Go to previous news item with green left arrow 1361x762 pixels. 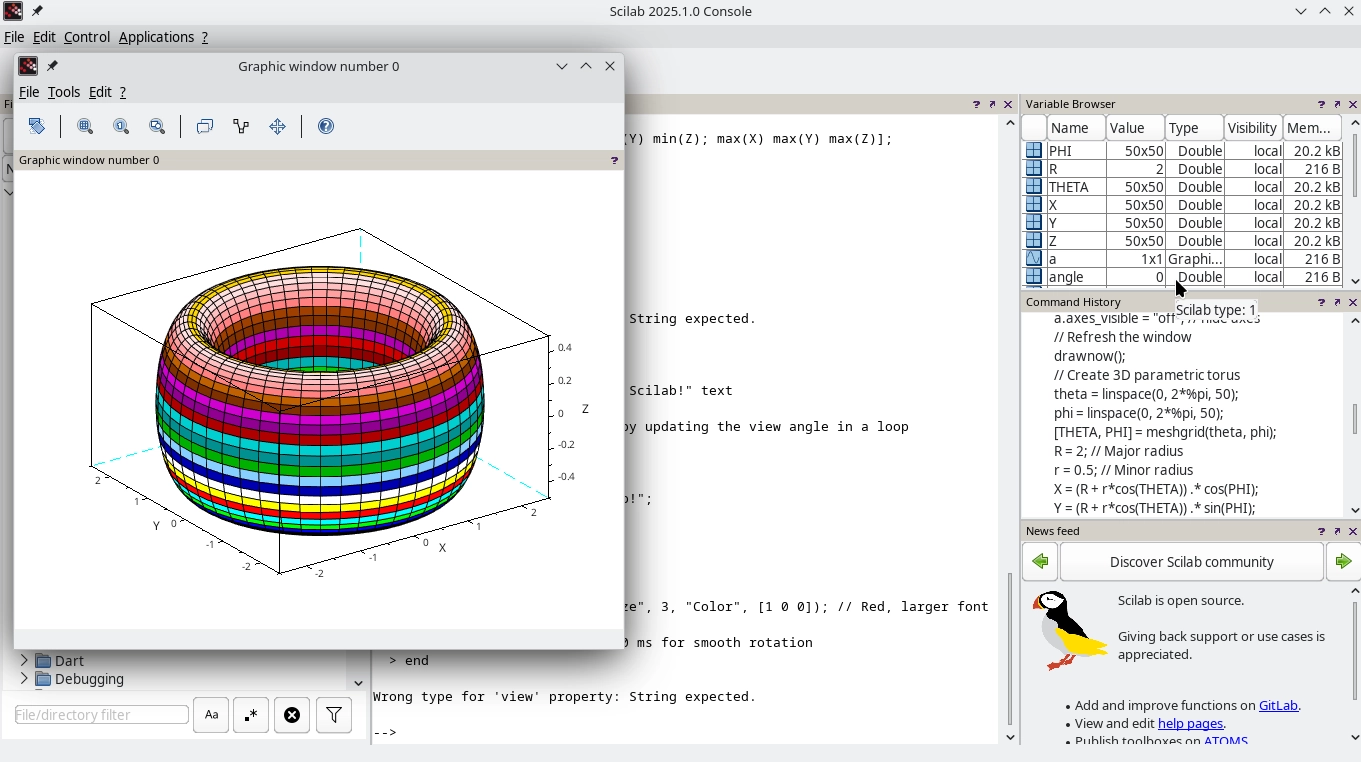[1040, 562]
